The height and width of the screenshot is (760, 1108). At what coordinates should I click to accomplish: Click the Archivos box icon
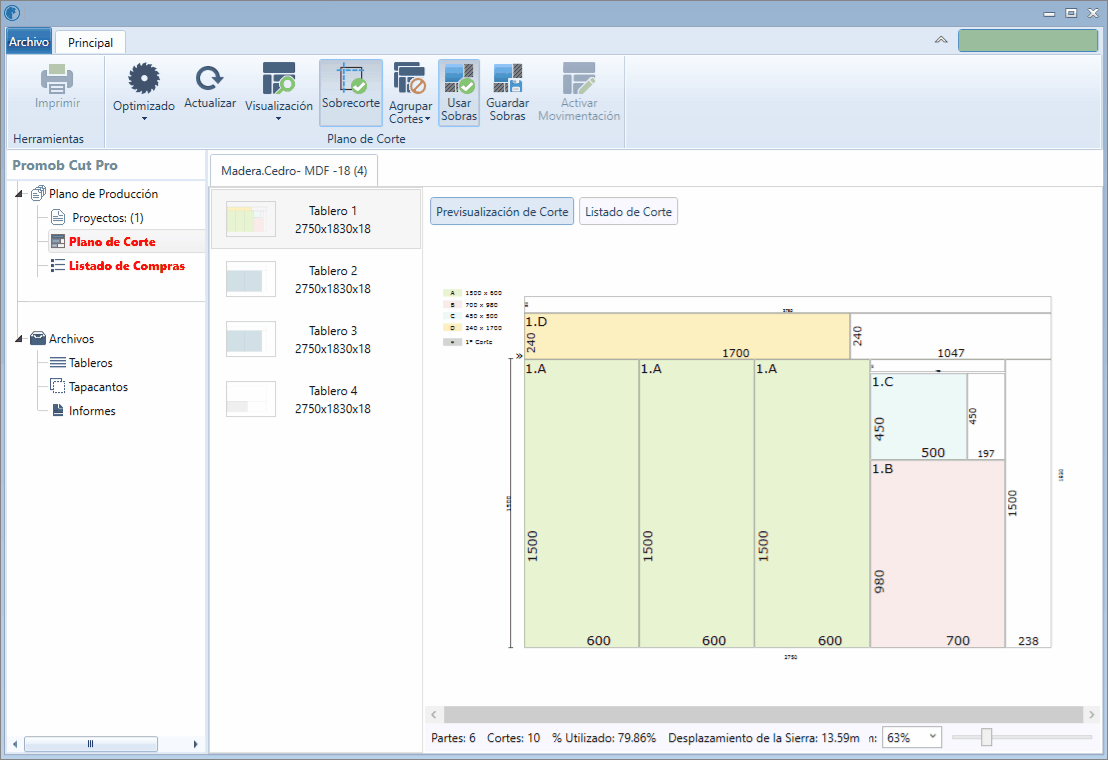point(38,339)
